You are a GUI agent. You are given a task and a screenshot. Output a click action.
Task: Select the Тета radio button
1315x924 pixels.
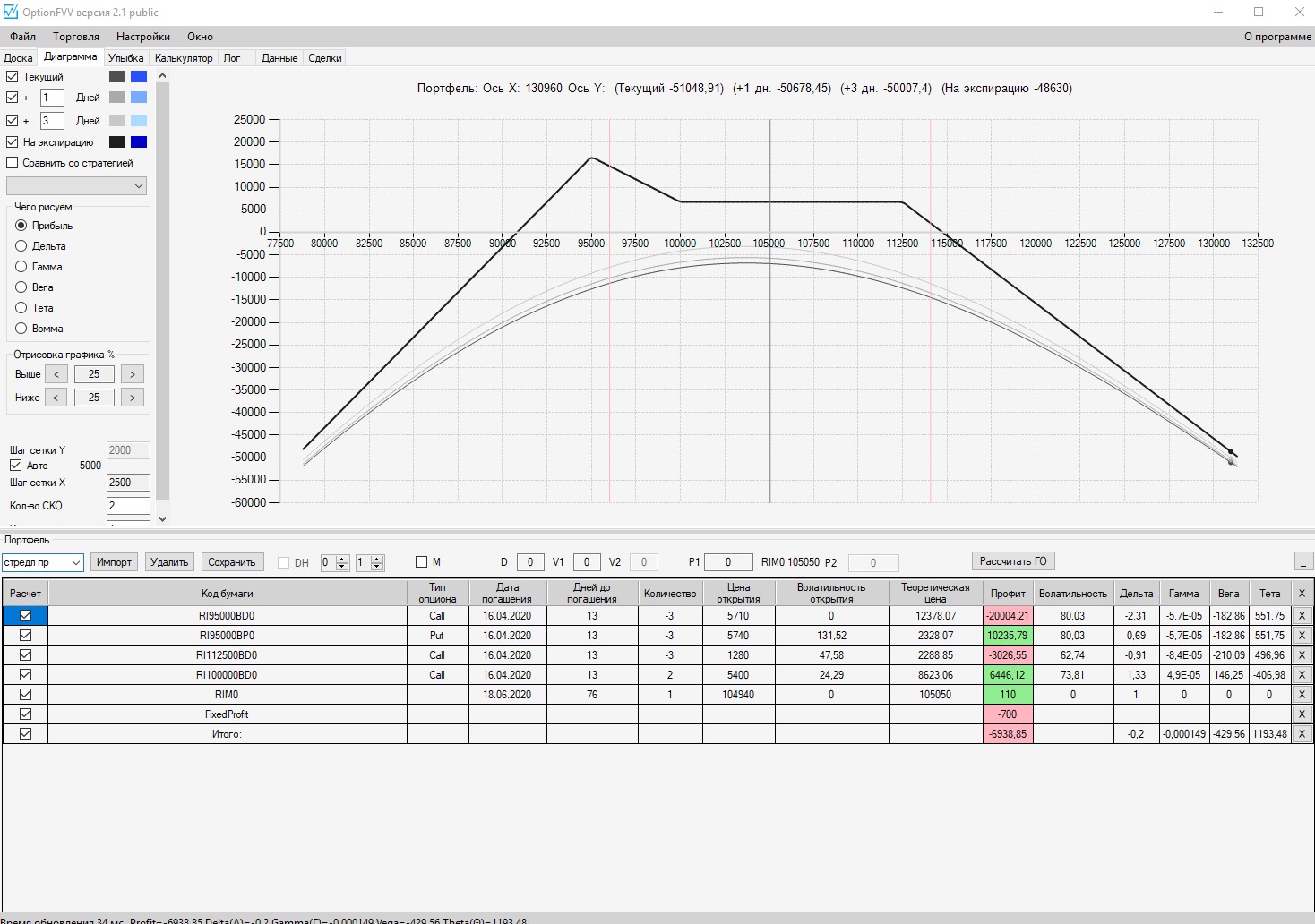[21, 308]
